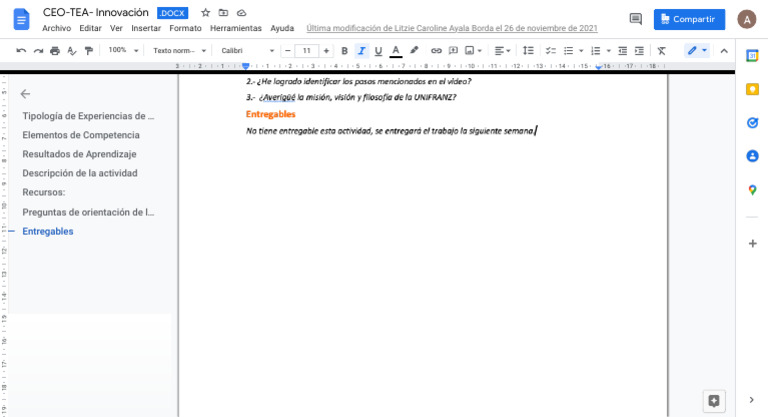768x417 pixels.
Task: Click the font size field
Action: tap(307, 50)
